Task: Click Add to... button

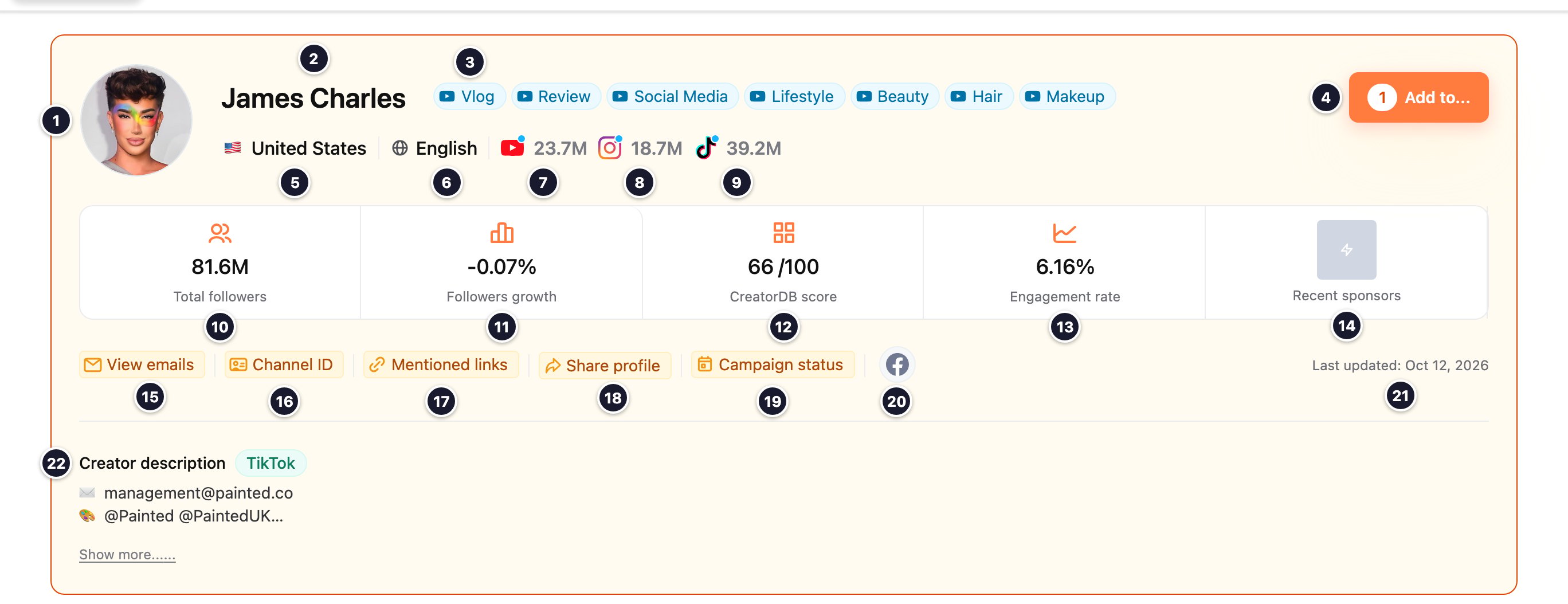Action: 1418,97
